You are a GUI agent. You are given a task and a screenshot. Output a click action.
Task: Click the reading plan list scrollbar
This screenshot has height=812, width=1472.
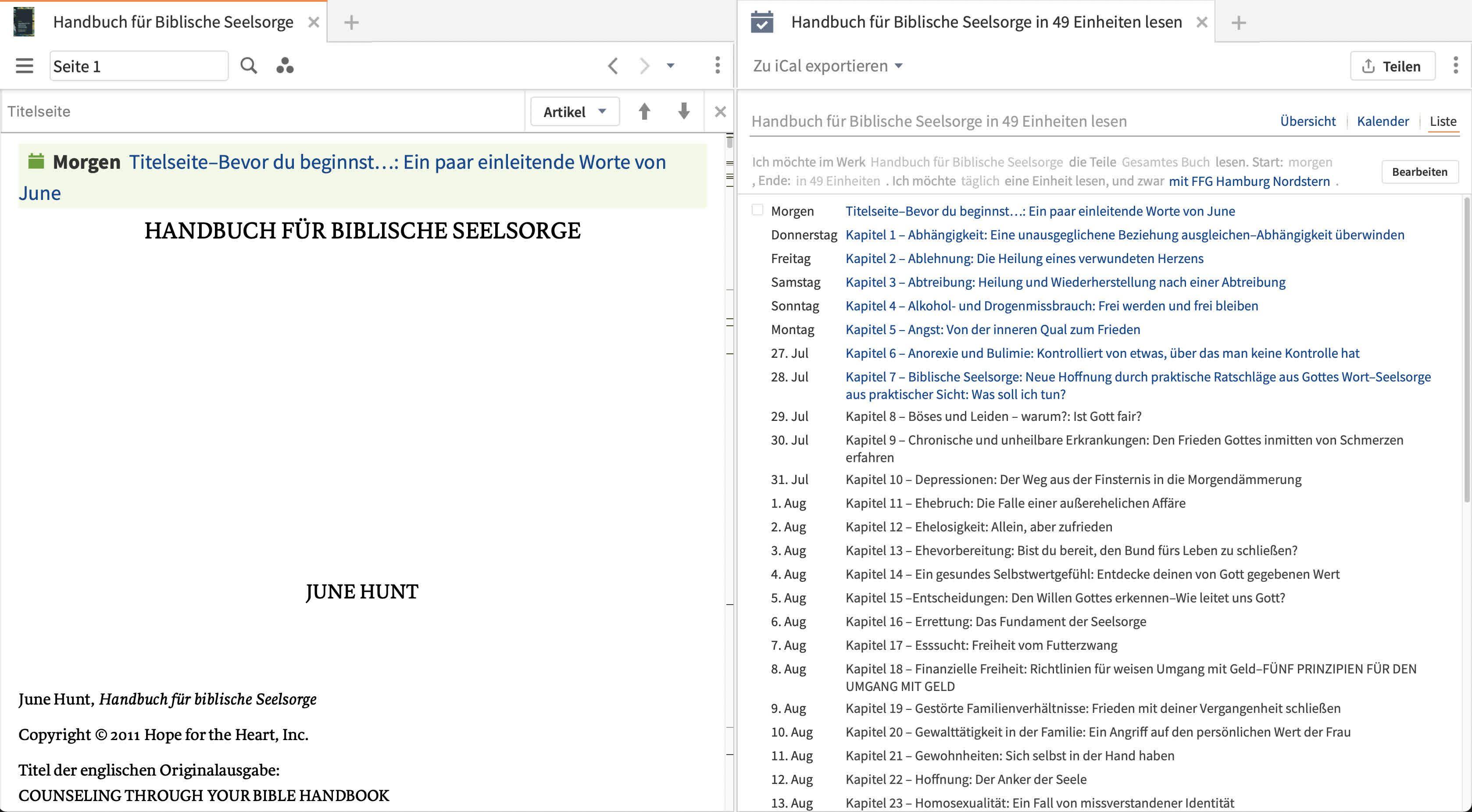pos(1466,349)
